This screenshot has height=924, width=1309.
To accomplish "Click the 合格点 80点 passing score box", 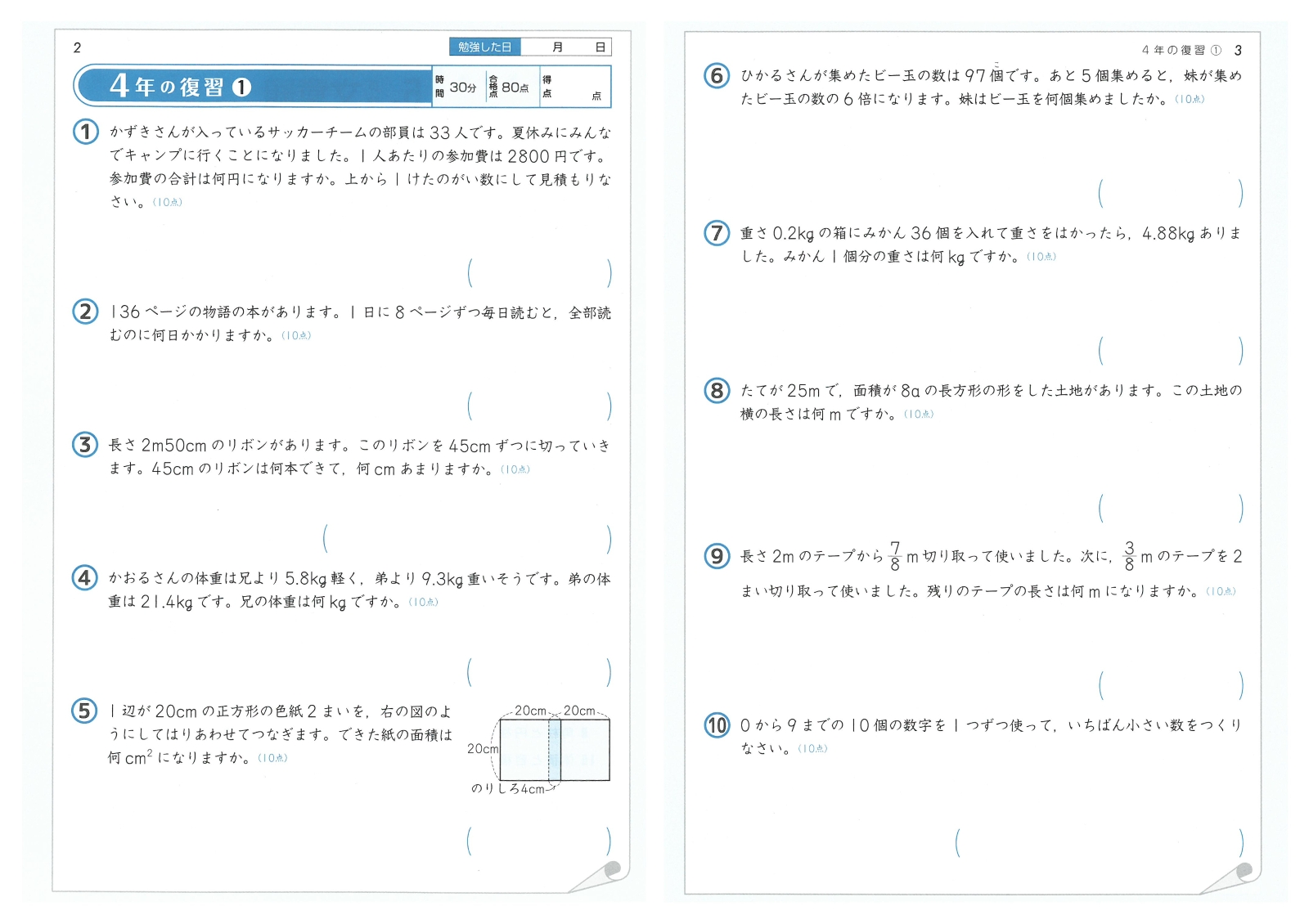I will point(512,87).
